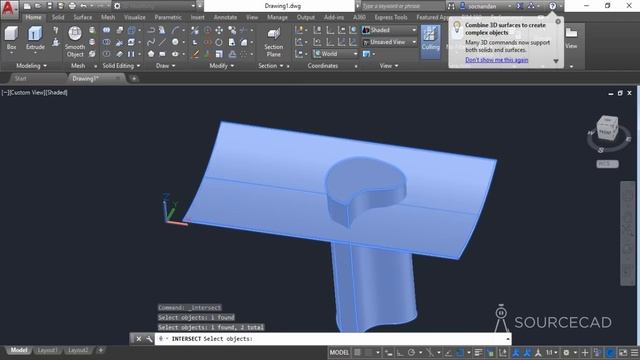Click the Undo arrow in quick access toolbar
Screen dimensions: 640x360
[x=84, y=6]
